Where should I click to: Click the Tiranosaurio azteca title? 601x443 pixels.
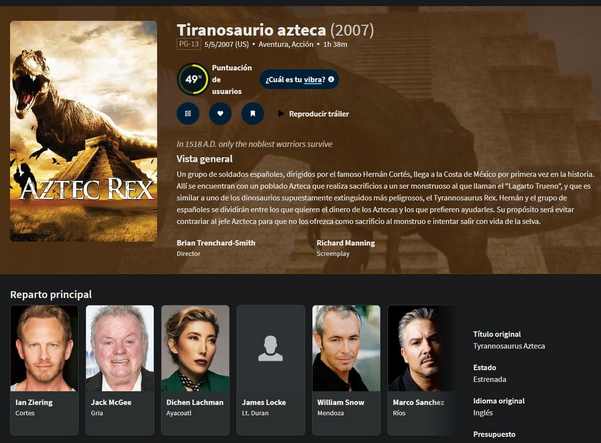tap(251, 30)
